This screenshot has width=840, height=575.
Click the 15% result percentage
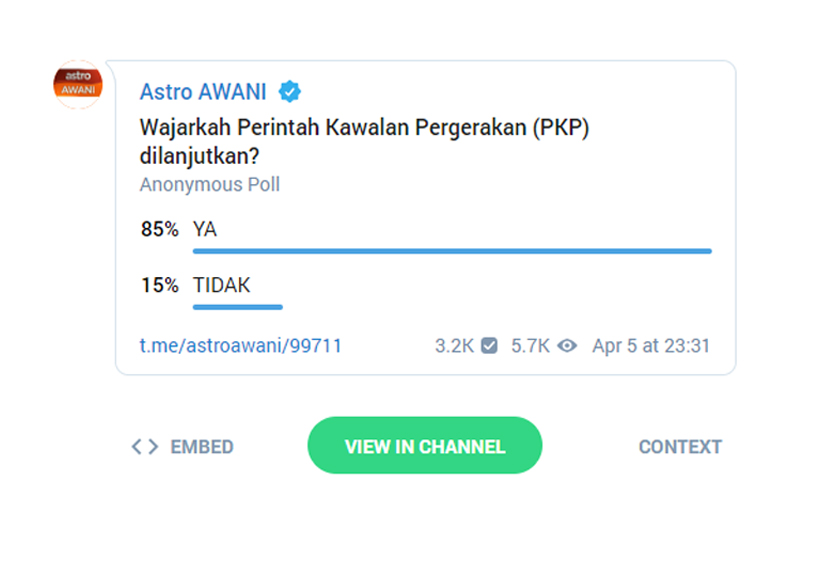point(159,285)
